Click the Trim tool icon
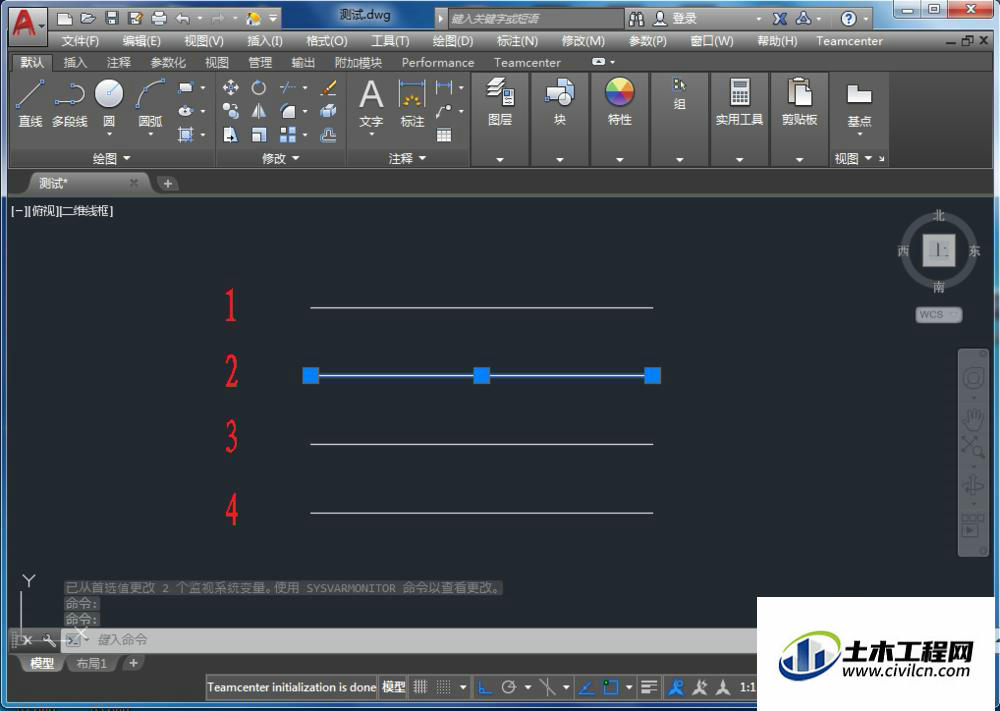The height and width of the screenshot is (711, 1000). coord(288,87)
